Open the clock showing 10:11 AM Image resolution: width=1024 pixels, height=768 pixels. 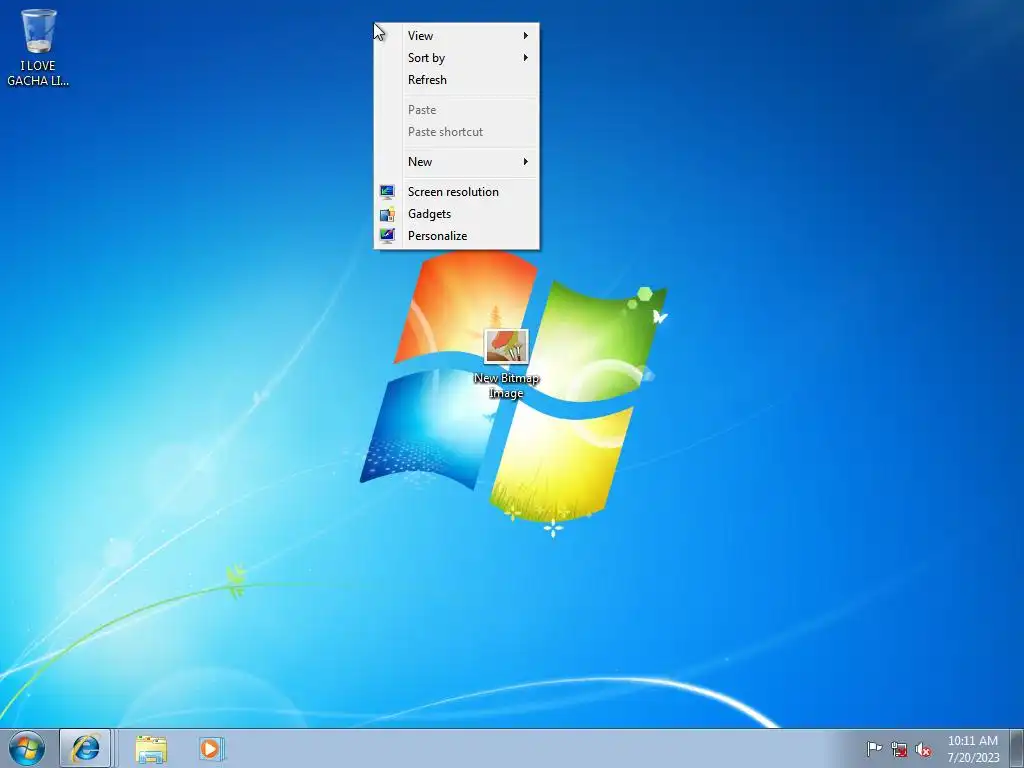[973, 748]
